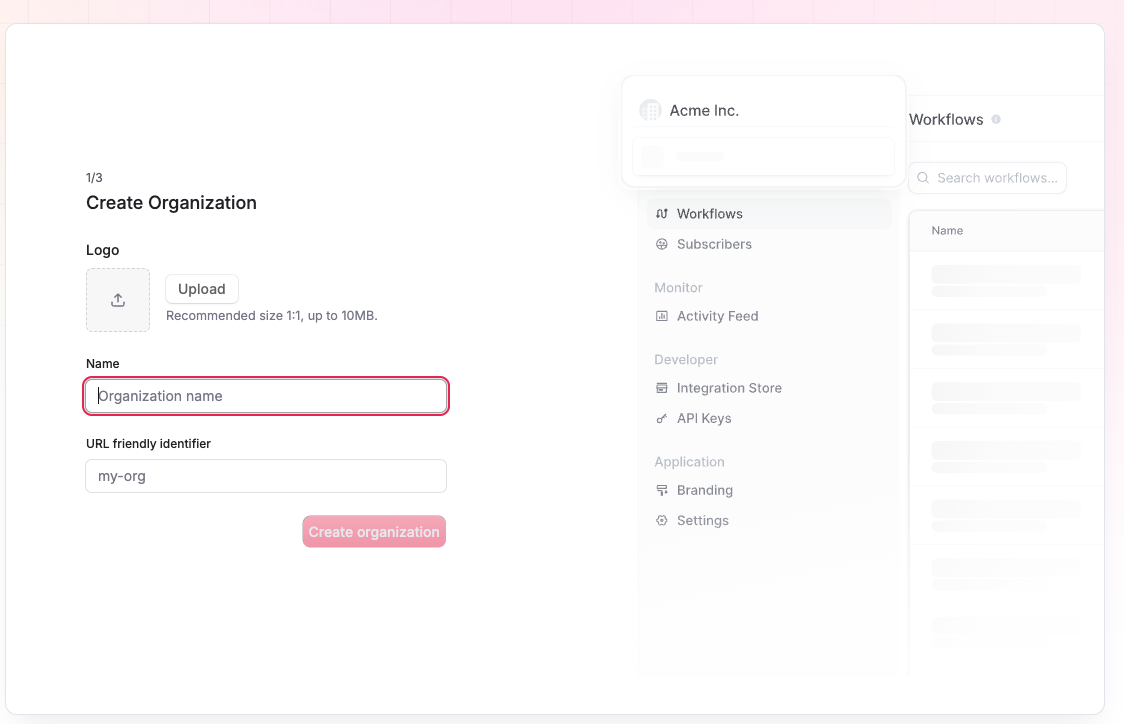Focus the URL friendly identifier field
The height and width of the screenshot is (724, 1124).
(x=266, y=476)
